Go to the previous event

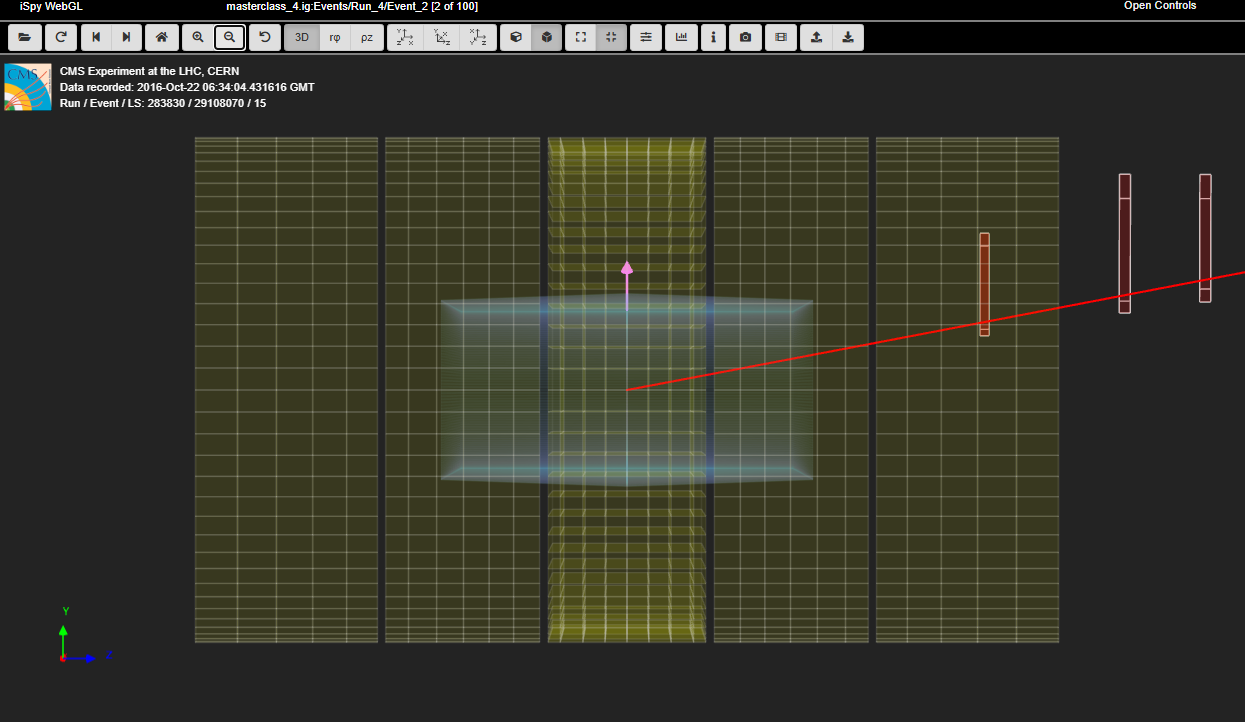coord(96,38)
